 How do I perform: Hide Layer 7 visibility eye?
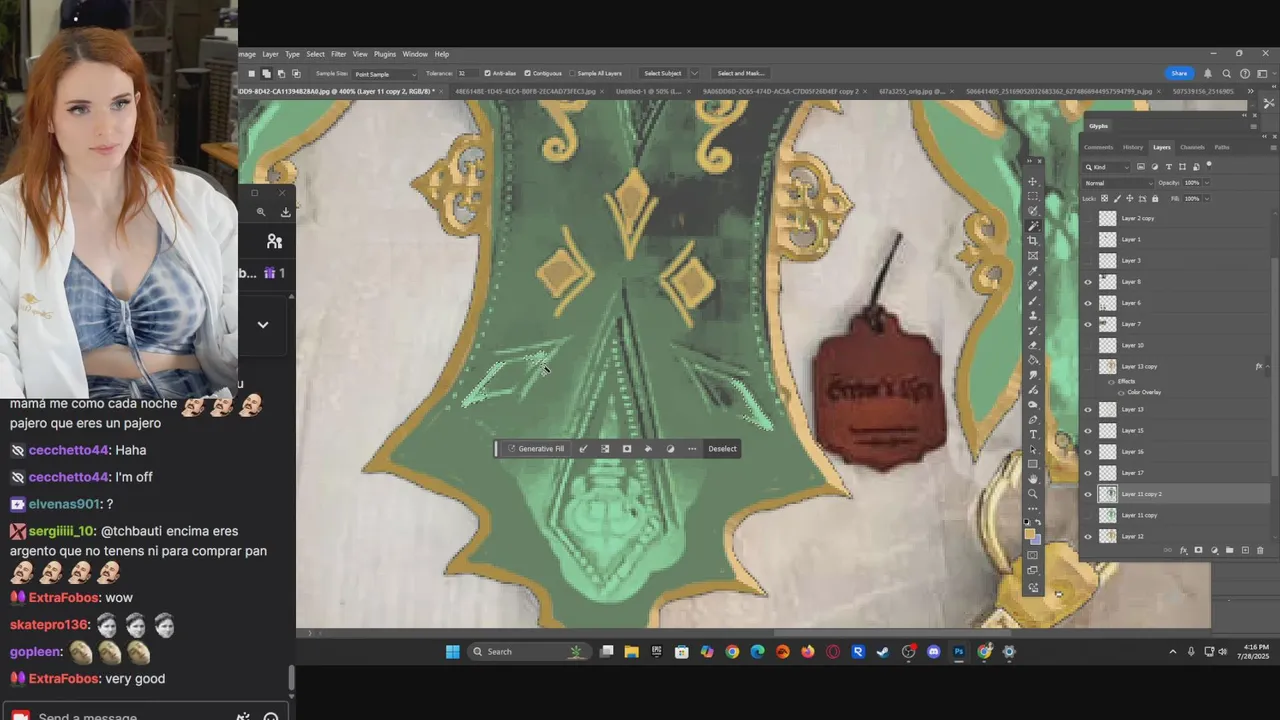pos(1088,324)
